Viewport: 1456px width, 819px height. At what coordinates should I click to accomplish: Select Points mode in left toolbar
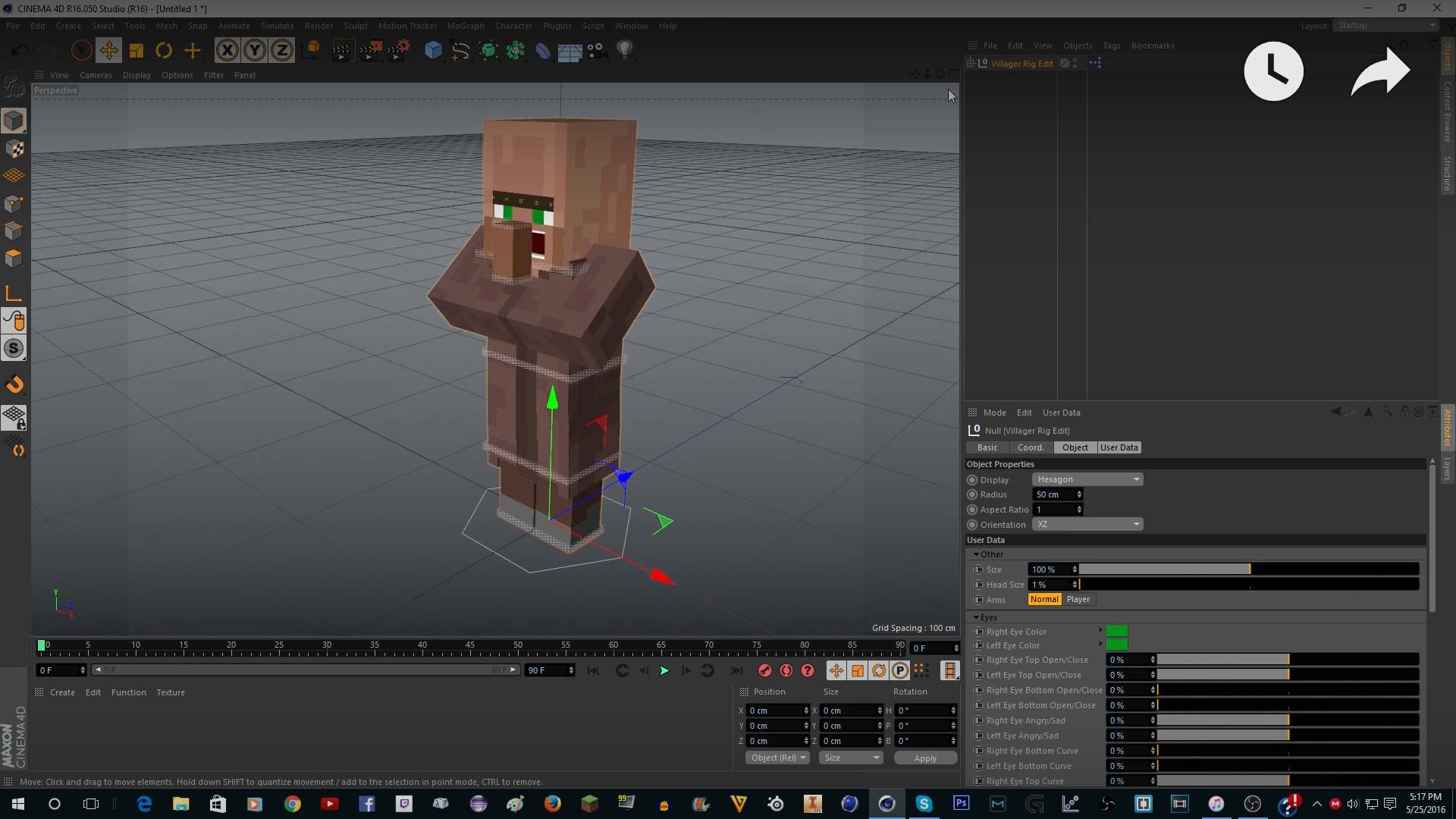click(14, 204)
